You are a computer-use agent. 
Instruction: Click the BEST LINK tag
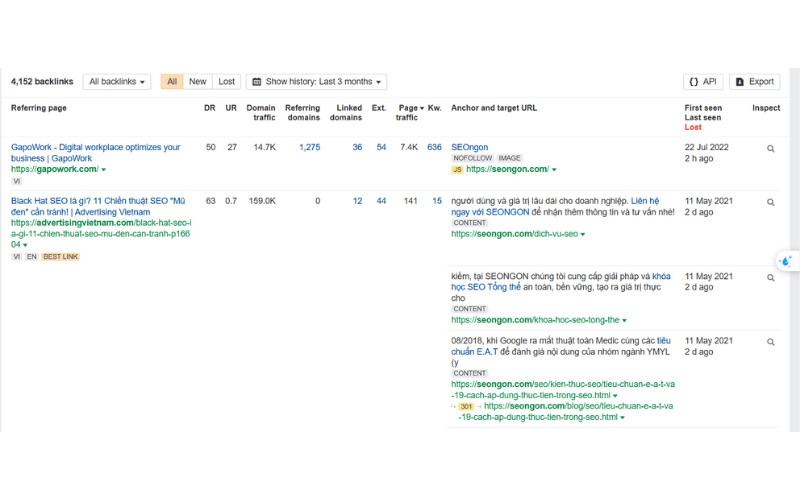(60, 257)
